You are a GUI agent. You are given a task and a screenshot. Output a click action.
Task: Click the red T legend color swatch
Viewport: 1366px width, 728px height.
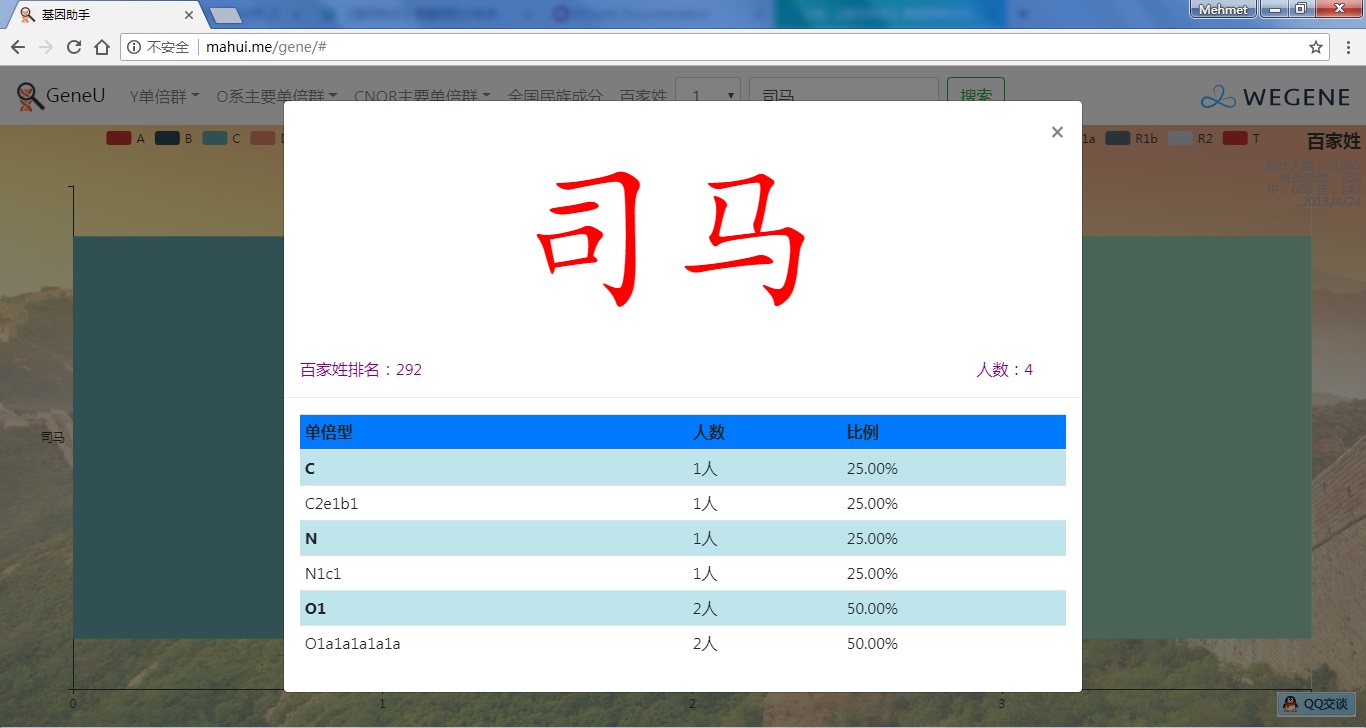click(x=1235, y=139)
